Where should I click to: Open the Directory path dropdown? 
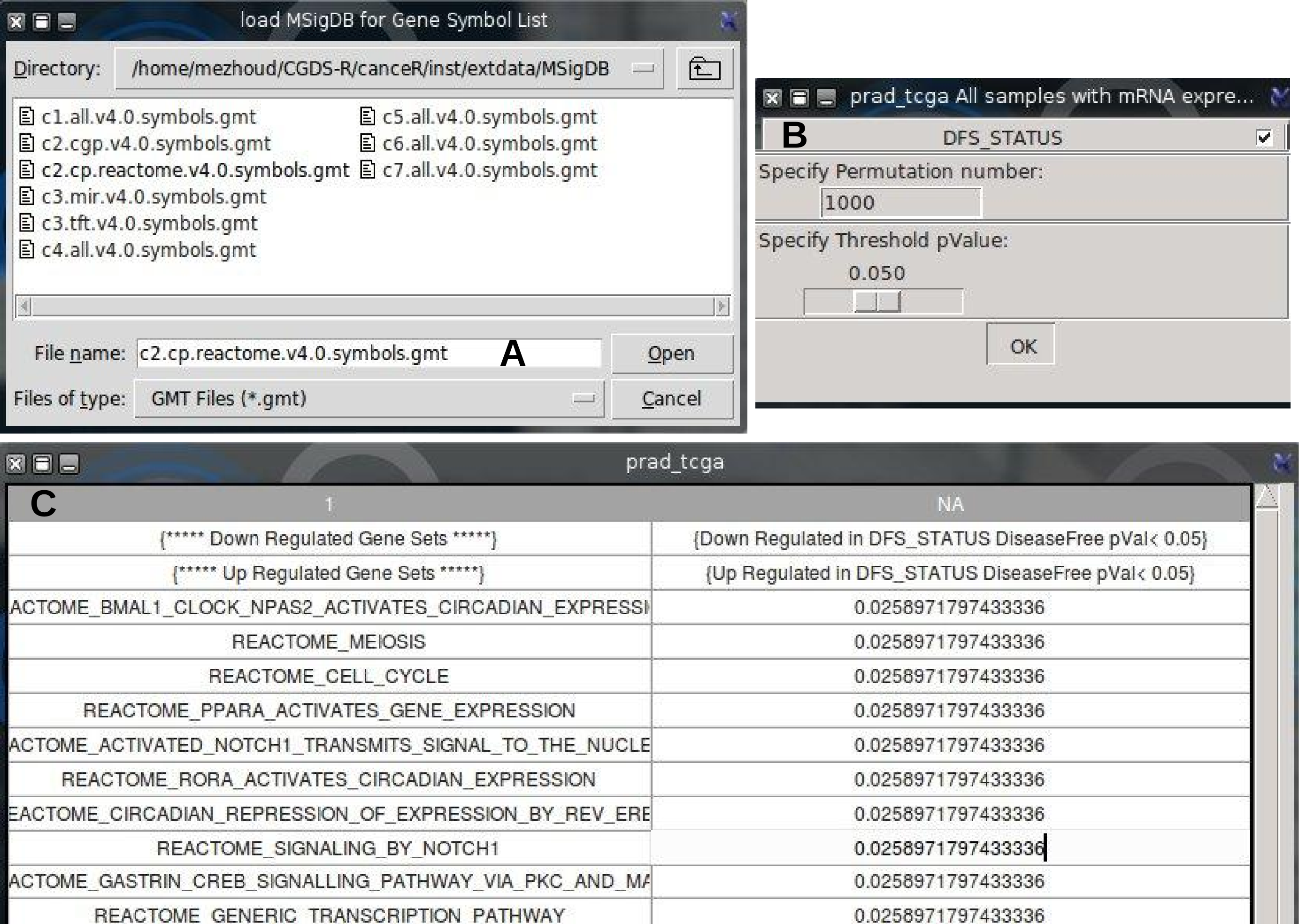[643, 69]
